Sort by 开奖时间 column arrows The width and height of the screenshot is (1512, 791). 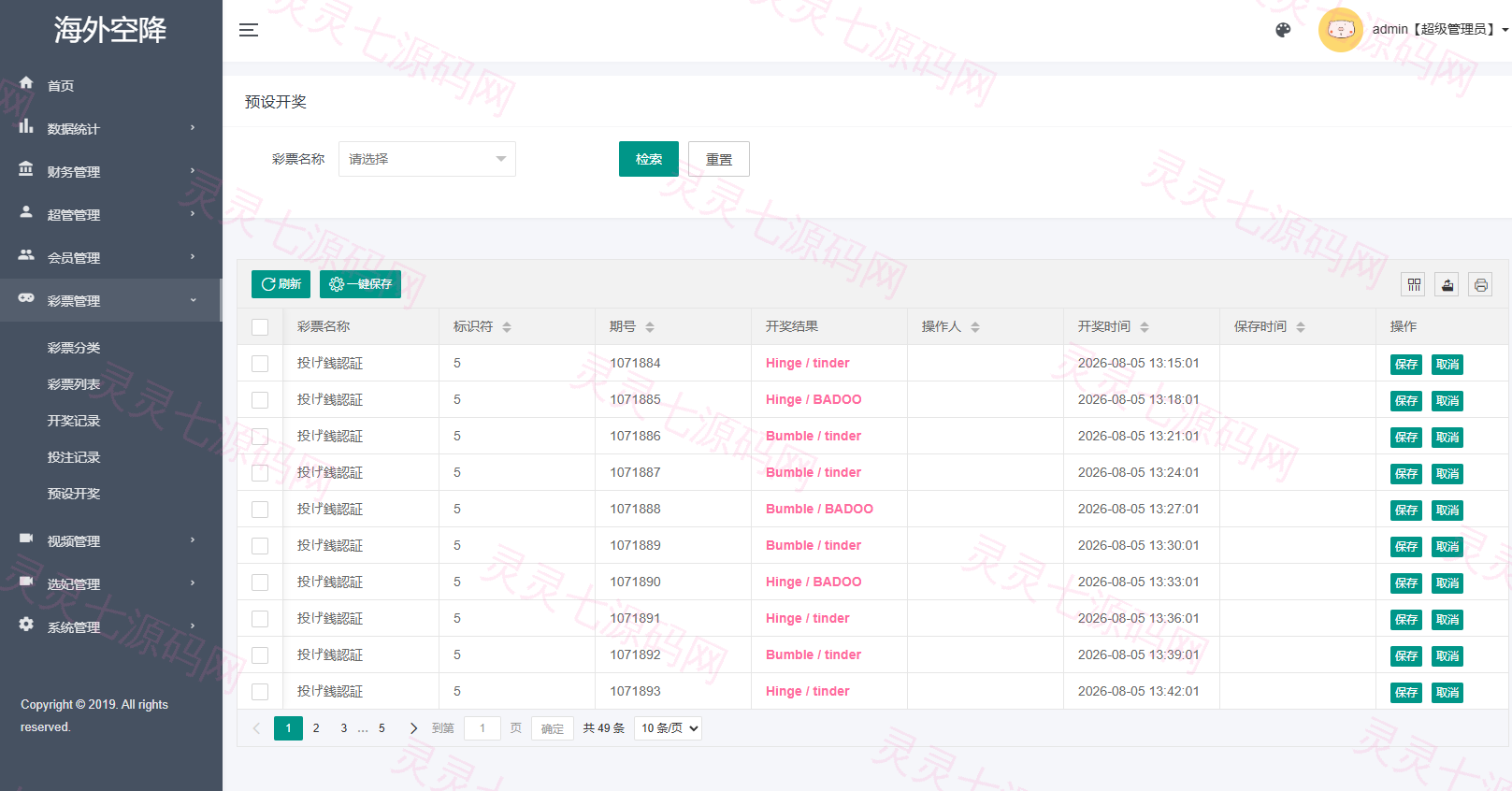coord(1145,327)
